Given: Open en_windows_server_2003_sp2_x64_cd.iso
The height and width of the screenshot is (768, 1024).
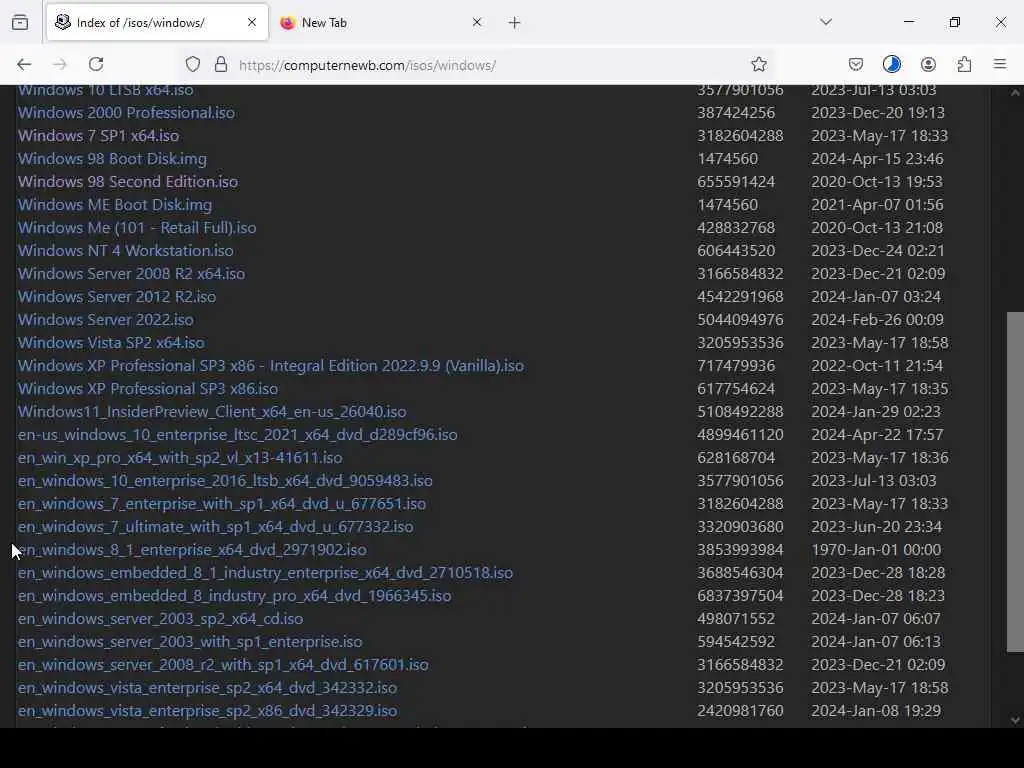Looking at the screenshot, I should (x=160, y=618).
